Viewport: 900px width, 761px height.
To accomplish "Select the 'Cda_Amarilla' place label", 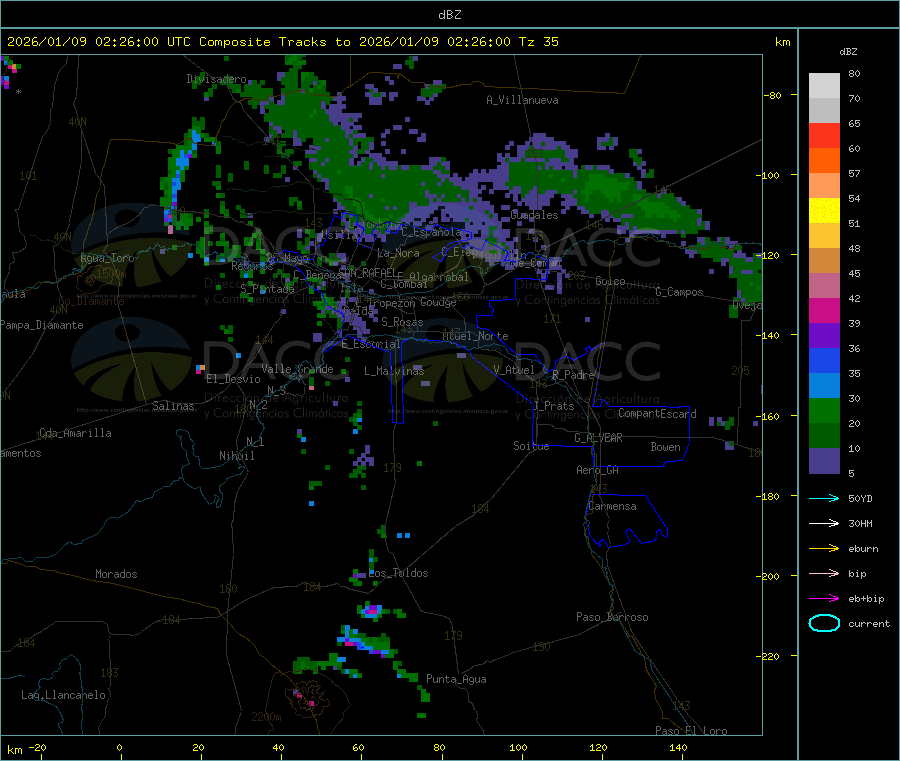I will (75, 433).
